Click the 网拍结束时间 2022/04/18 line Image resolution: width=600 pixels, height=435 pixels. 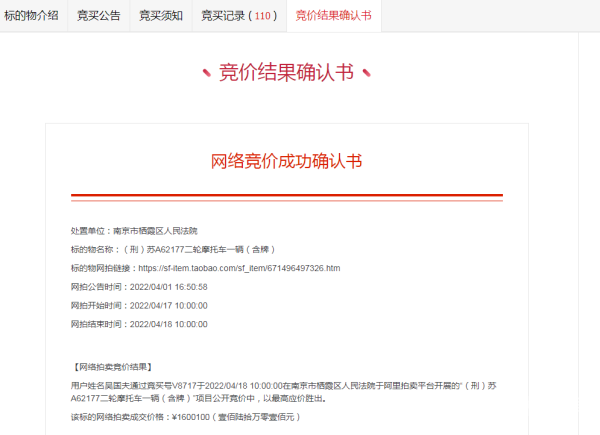tap(139, 325)
